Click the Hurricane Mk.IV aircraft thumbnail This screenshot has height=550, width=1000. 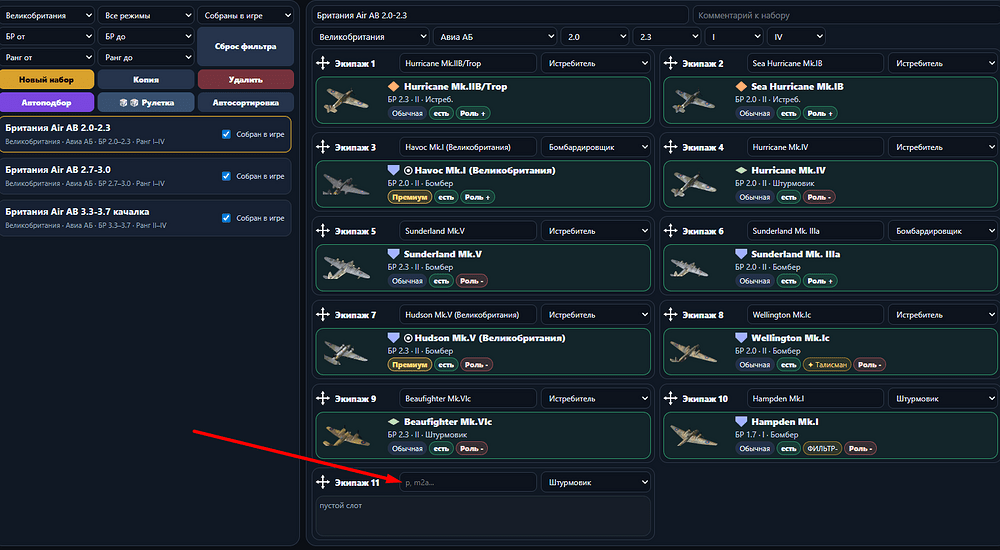694,184
